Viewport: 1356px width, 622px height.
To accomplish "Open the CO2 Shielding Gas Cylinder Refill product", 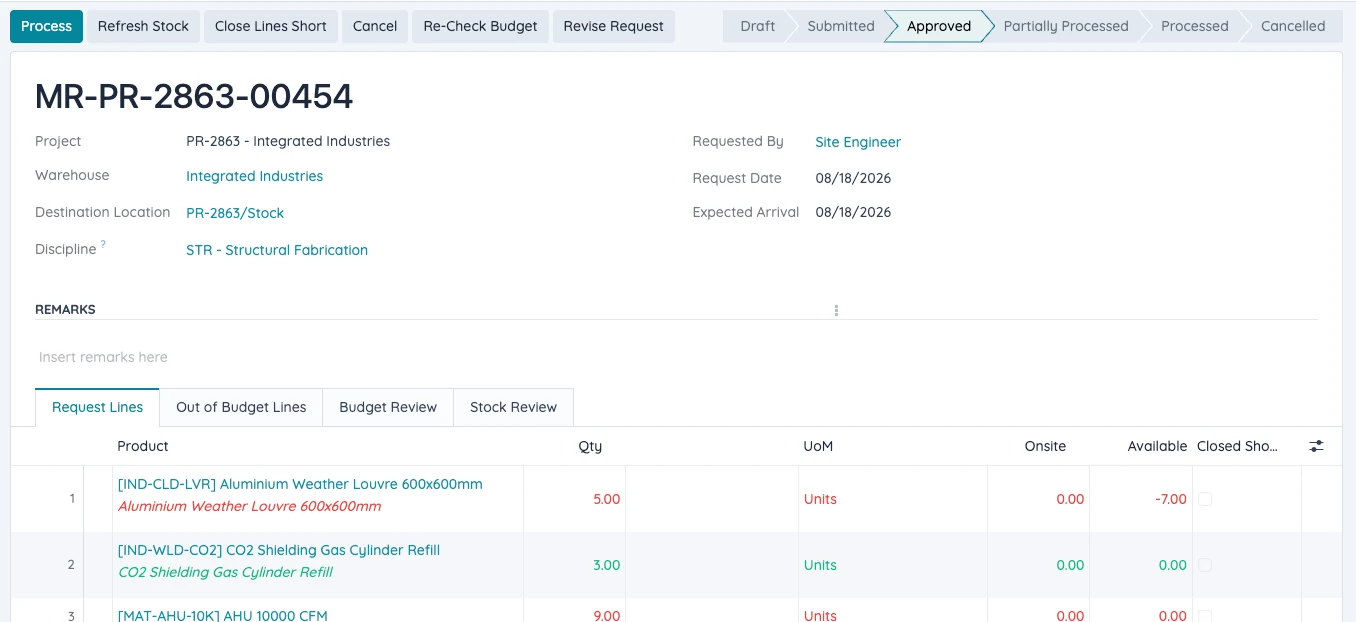I will coord(279,550).
